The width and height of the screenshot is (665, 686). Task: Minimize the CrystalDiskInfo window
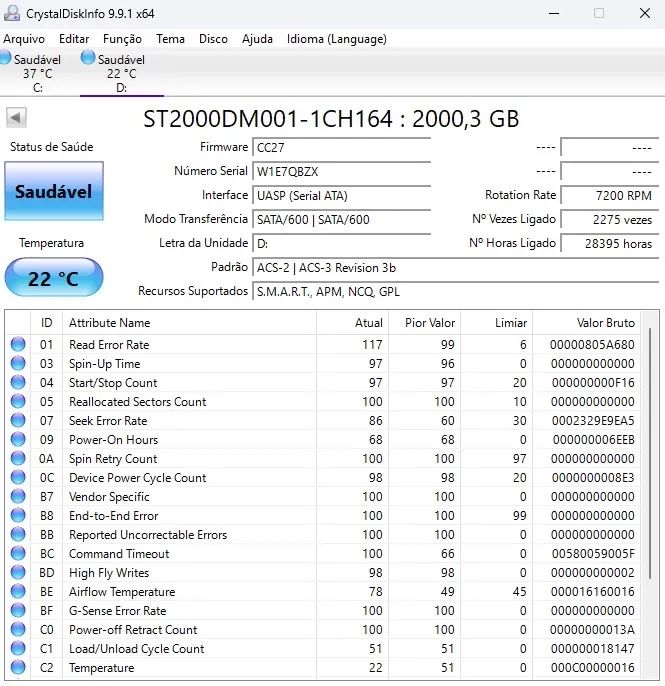click(x=554, y=13)
